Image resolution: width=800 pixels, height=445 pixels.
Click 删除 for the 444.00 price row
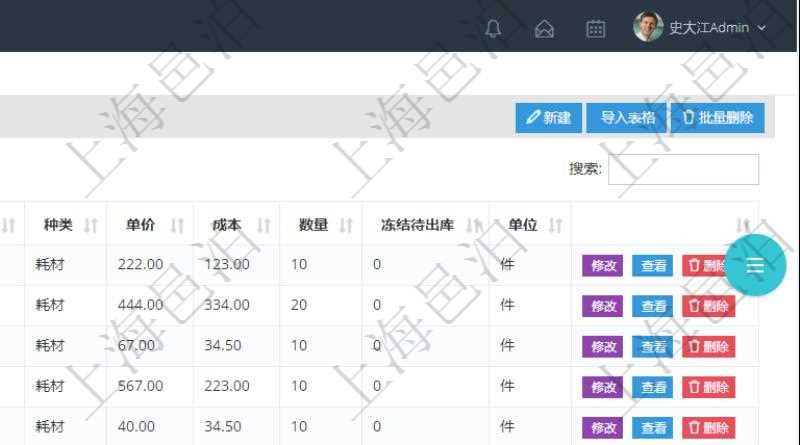[x=709, y=306]
